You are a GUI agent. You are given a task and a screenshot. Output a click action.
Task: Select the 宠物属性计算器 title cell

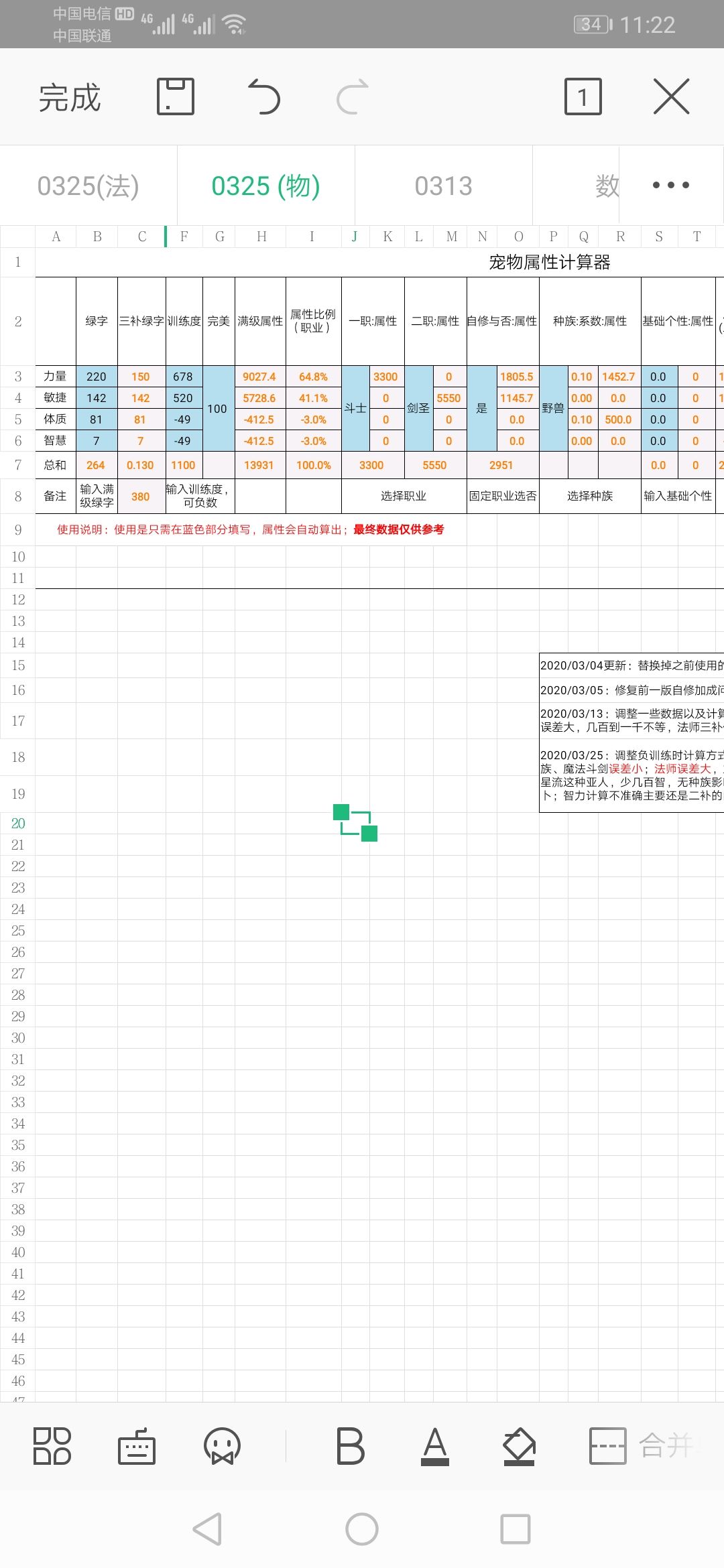click(x=550, y=262)
